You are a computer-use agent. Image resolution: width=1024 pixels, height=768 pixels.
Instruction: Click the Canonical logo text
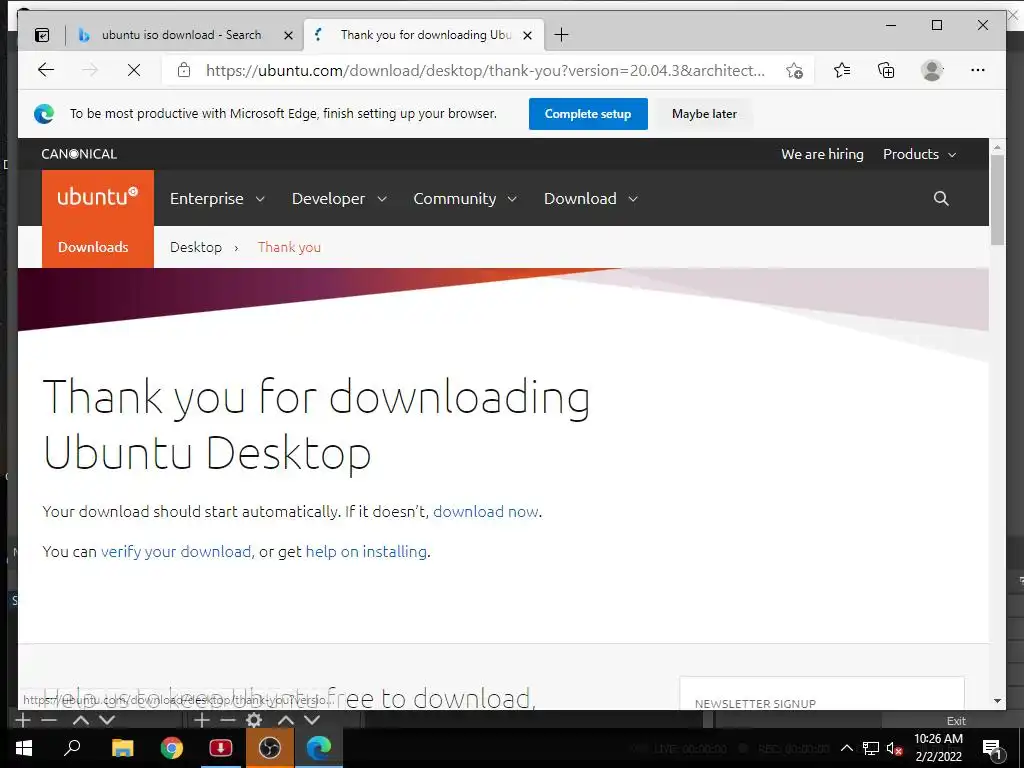79,154
